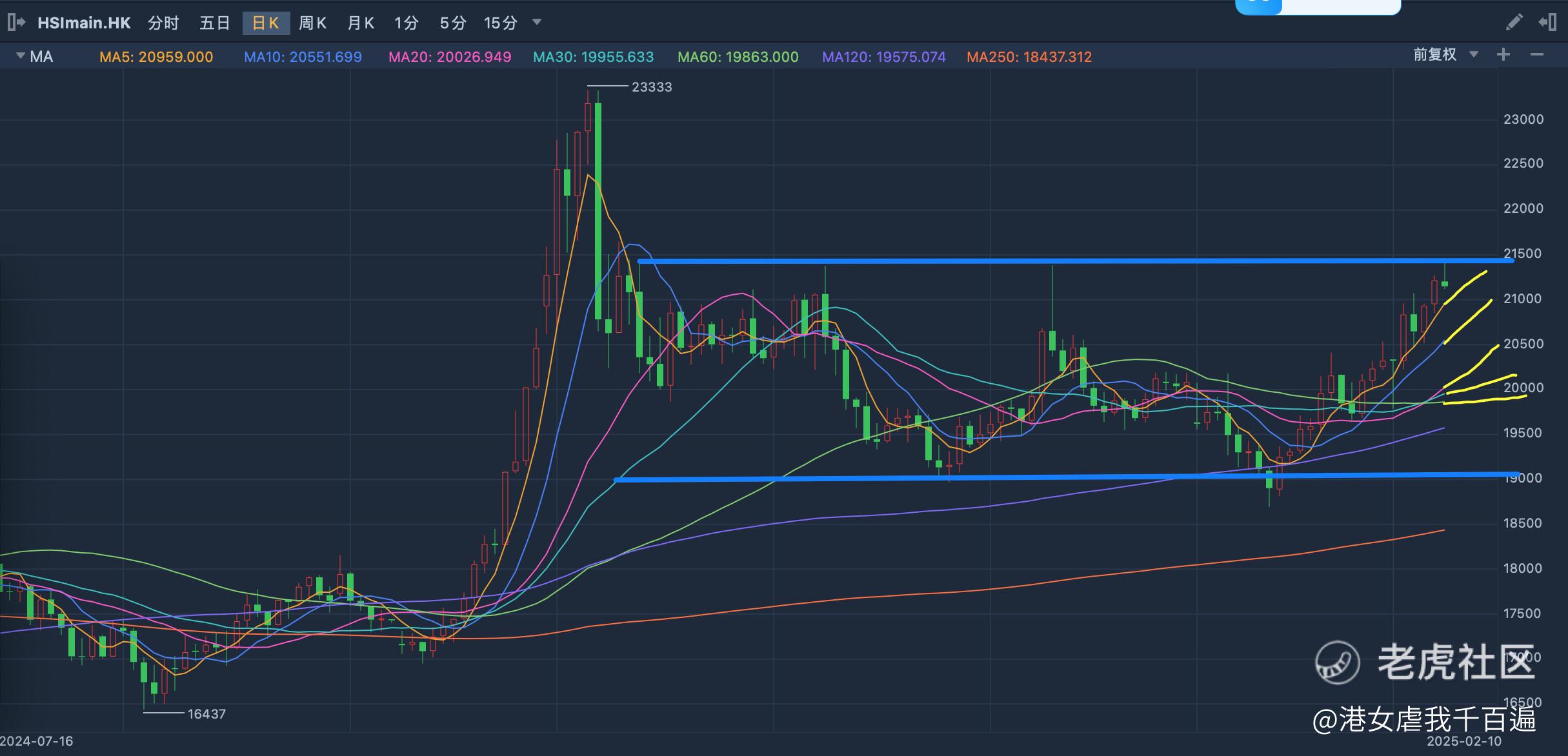Open the 前复权 adjustment dropdown

pos(1445,55)
